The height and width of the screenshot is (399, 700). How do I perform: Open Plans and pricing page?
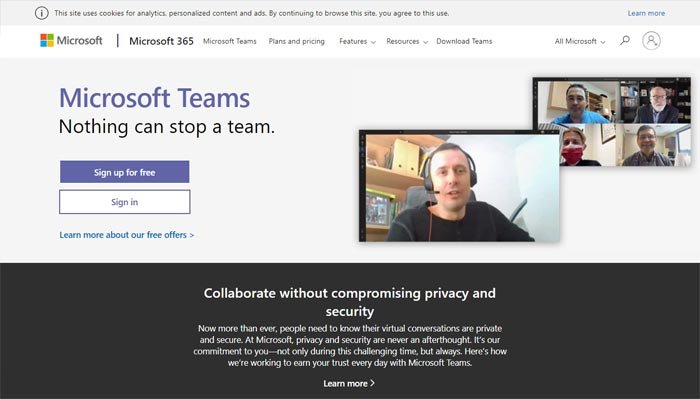click(x=296, y=41)
